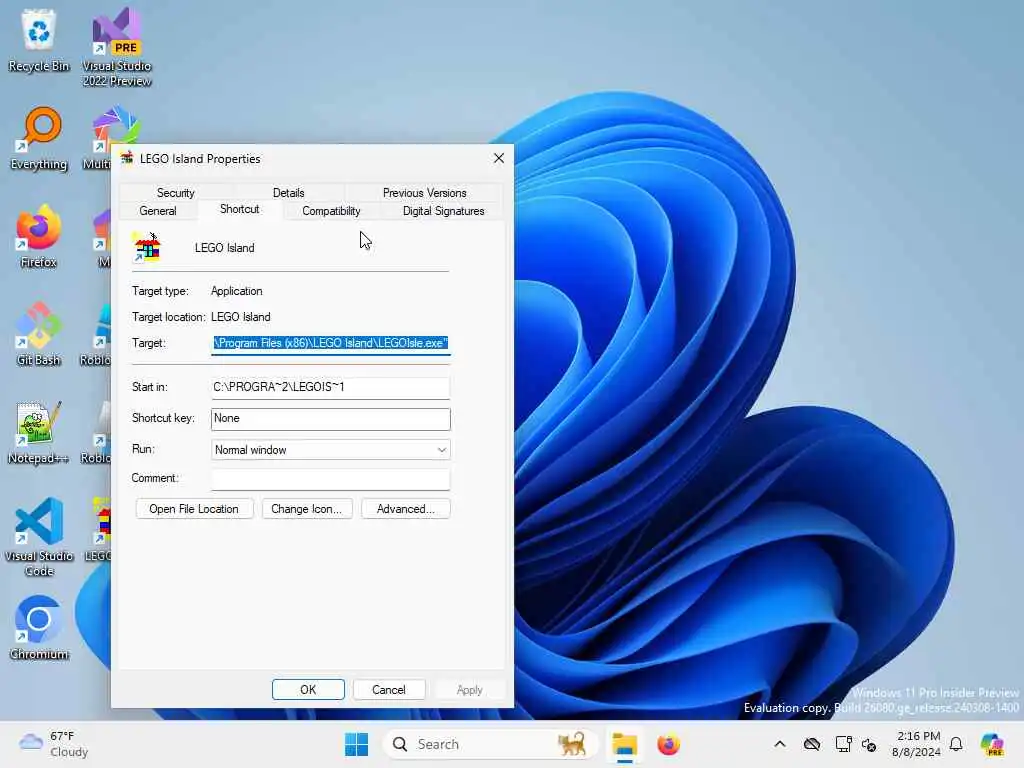The width and height of the screenshot is (1024, 768).
Task: Select the Git Bash desktop icon
Action: click(39, 334)
